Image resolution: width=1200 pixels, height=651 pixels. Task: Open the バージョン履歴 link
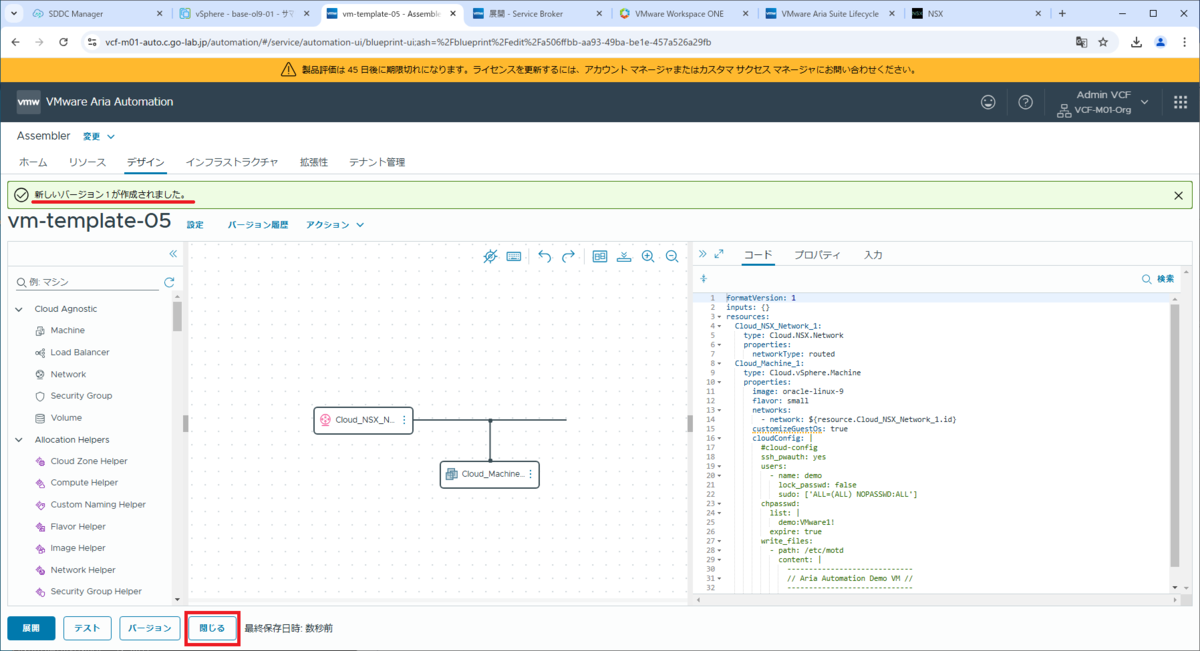coord(258,225)
